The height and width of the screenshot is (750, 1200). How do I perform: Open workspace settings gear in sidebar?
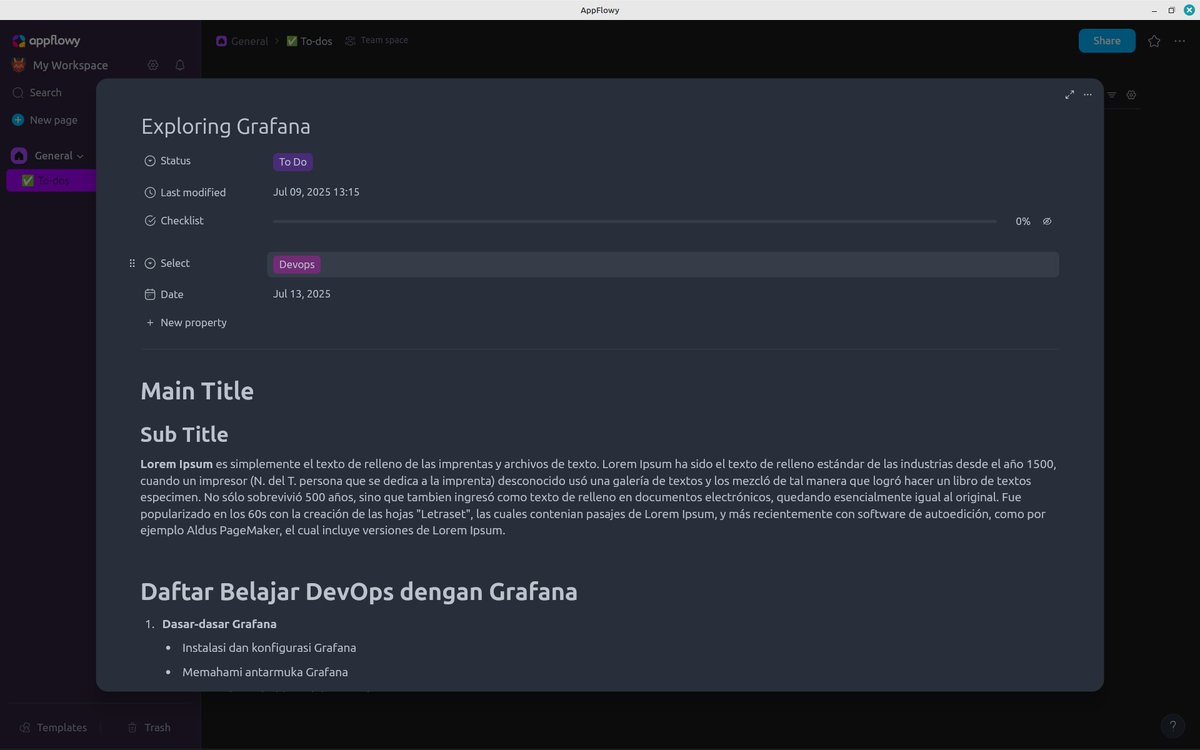(153, 65)
